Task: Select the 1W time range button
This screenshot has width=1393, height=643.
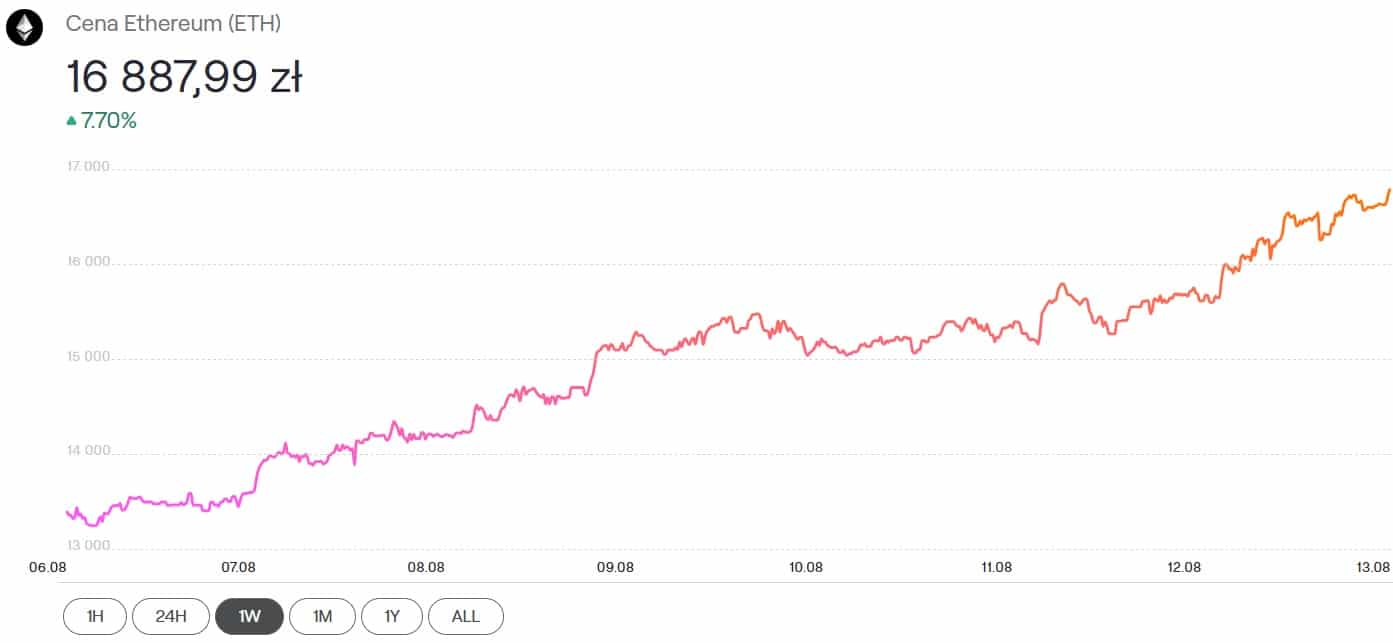Action: click(249, 616)
